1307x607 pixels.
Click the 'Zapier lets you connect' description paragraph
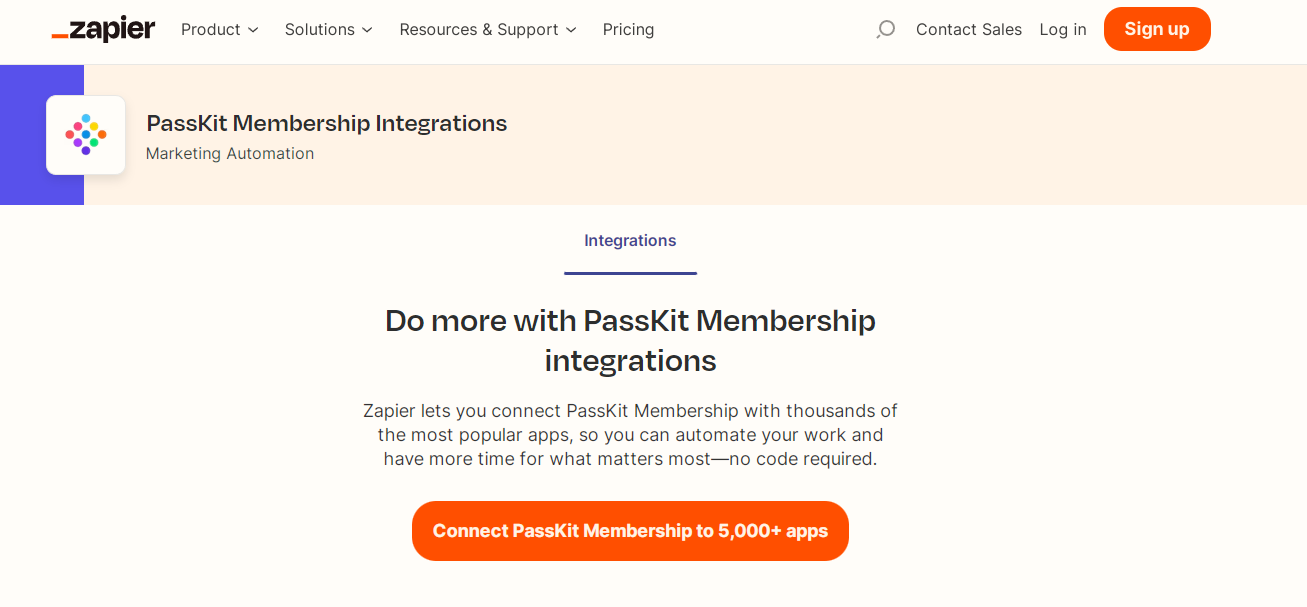click(630, 435)
